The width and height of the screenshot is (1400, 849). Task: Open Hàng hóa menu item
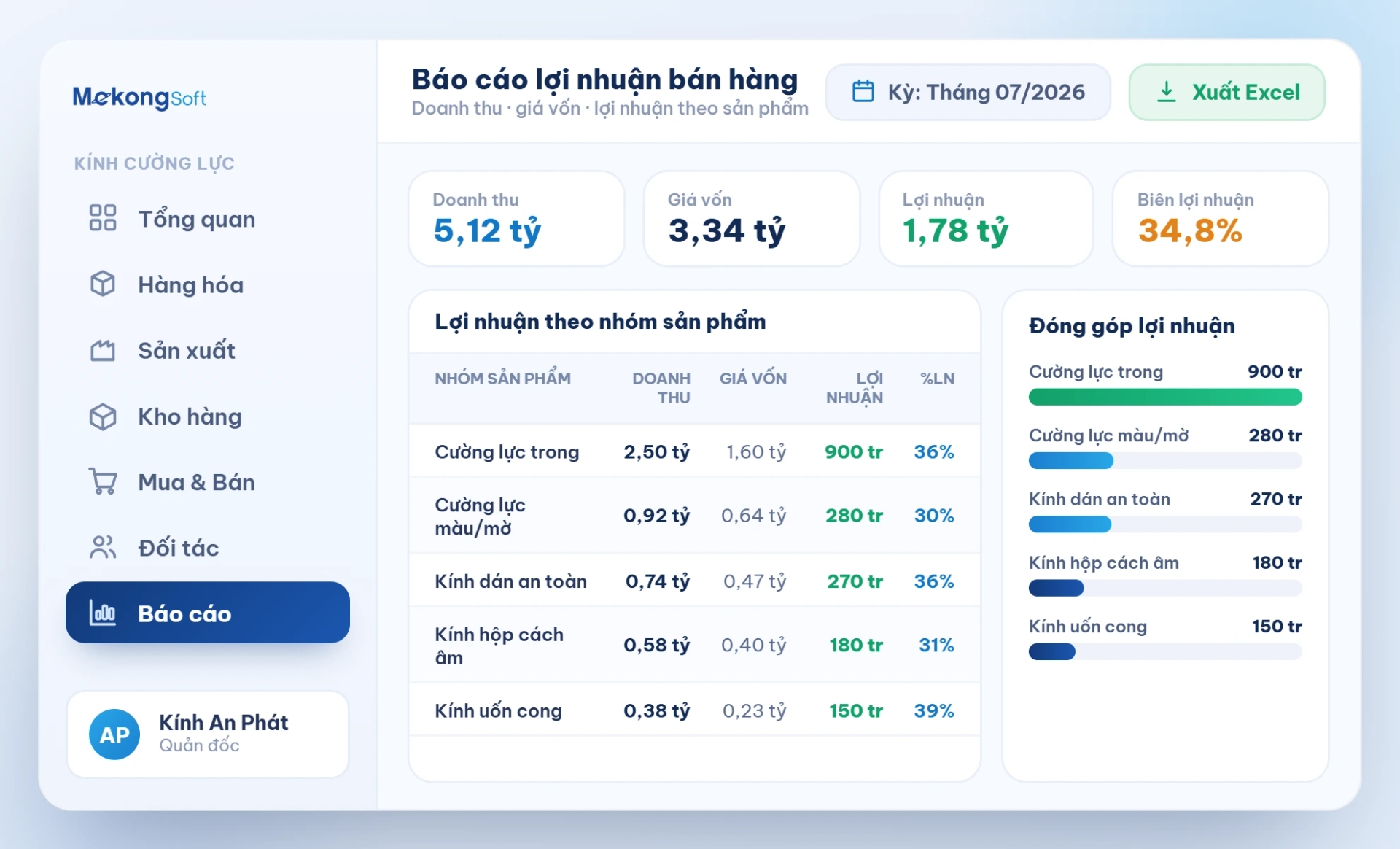208,284
